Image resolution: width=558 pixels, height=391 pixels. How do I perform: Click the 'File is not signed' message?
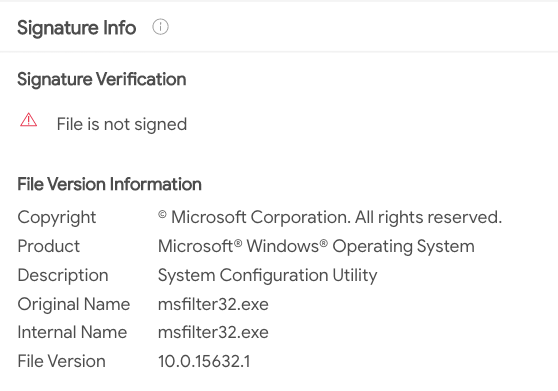click(122, 125)
